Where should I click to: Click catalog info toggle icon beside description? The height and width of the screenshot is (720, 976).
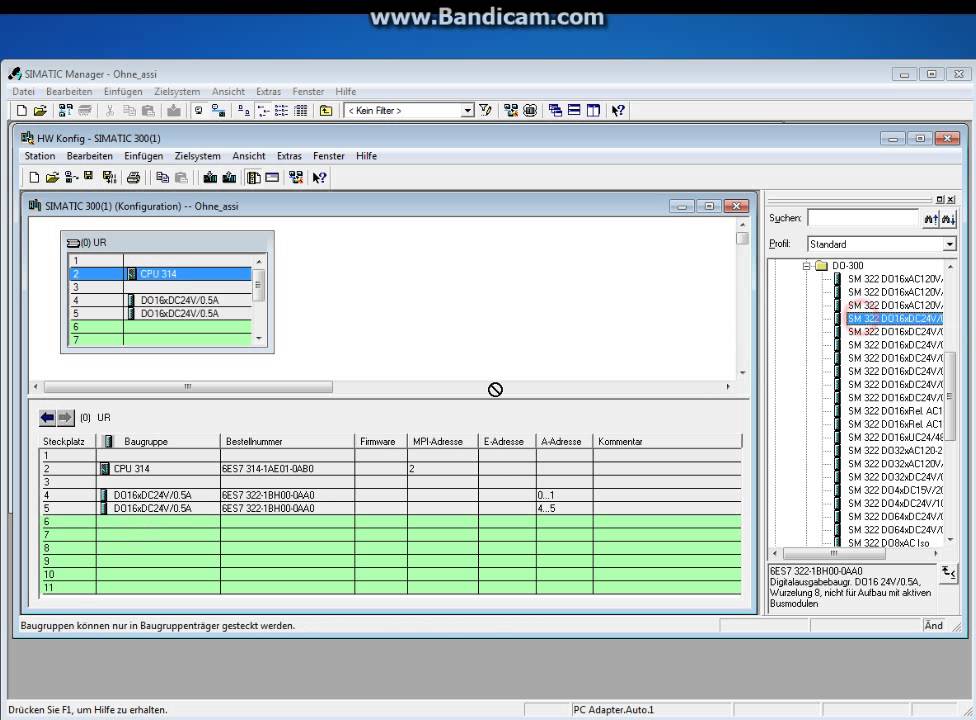948,573
